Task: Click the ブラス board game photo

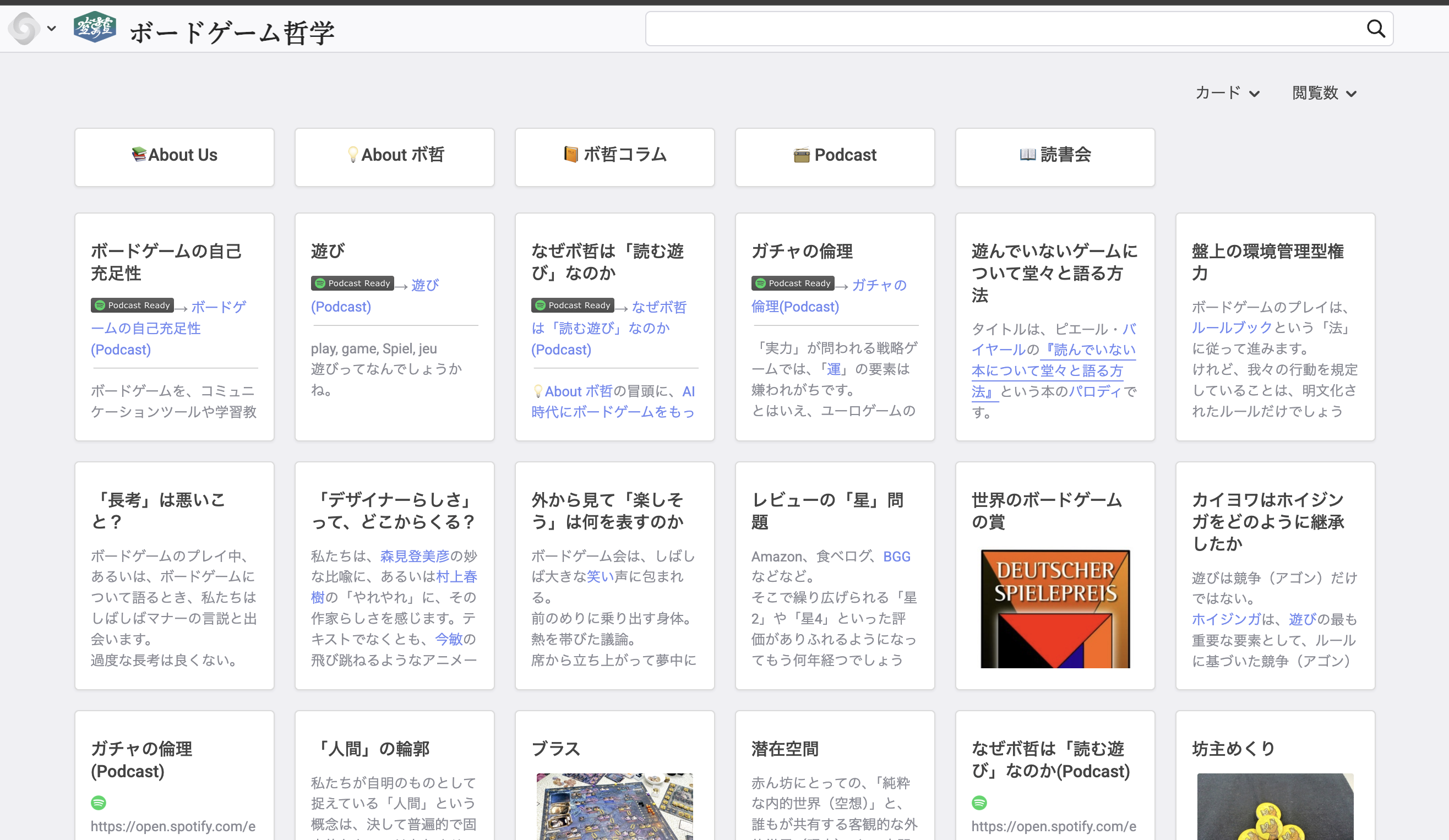Action: coord(614,806)
